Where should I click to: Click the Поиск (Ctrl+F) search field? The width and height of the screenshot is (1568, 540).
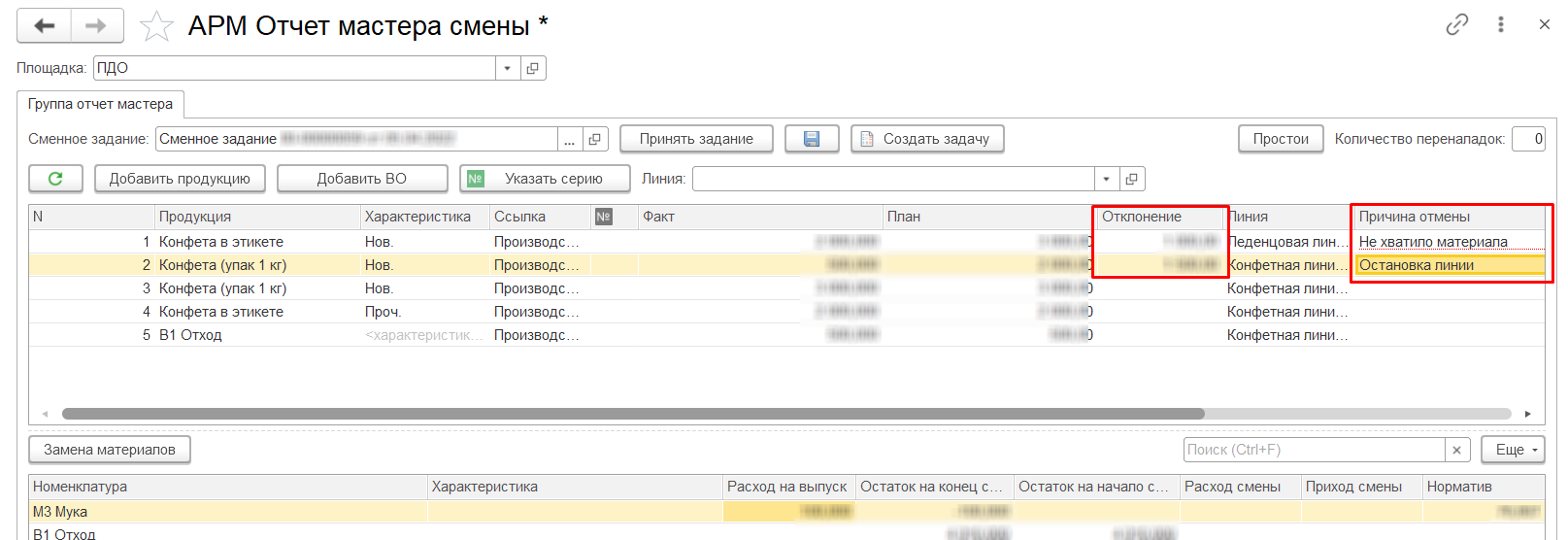[x=1314, y=450]
